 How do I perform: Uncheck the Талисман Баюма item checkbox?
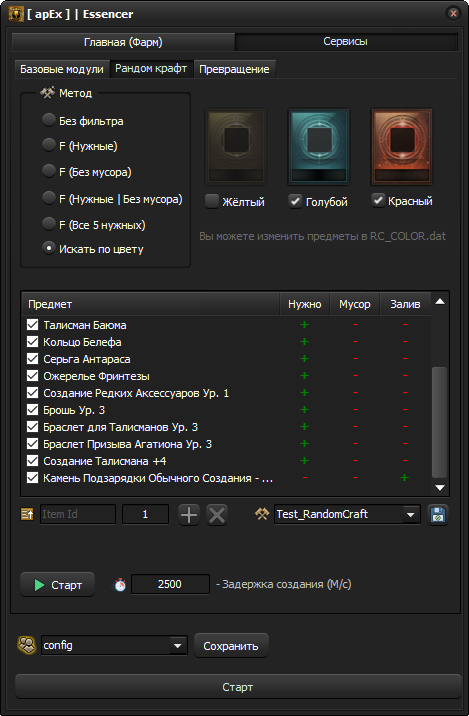click(32, 325)
